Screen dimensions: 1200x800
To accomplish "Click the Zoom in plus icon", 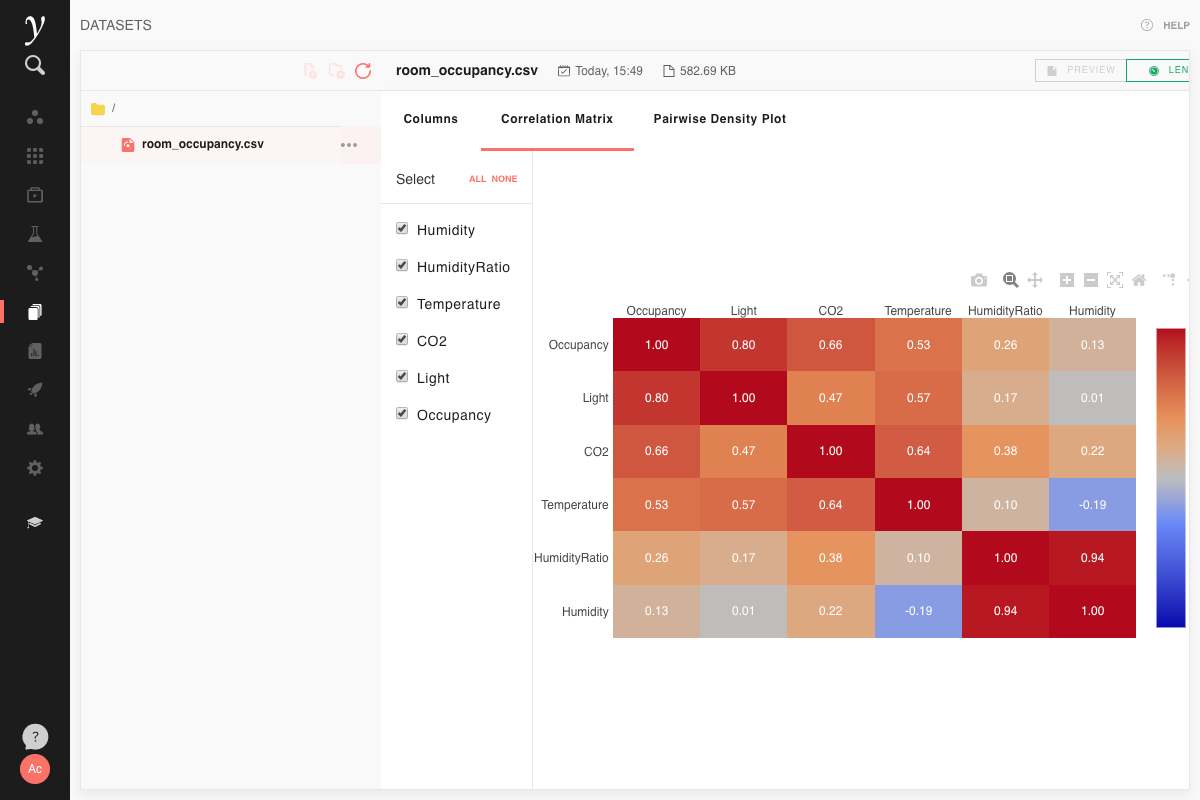I will coord(1067,280).
